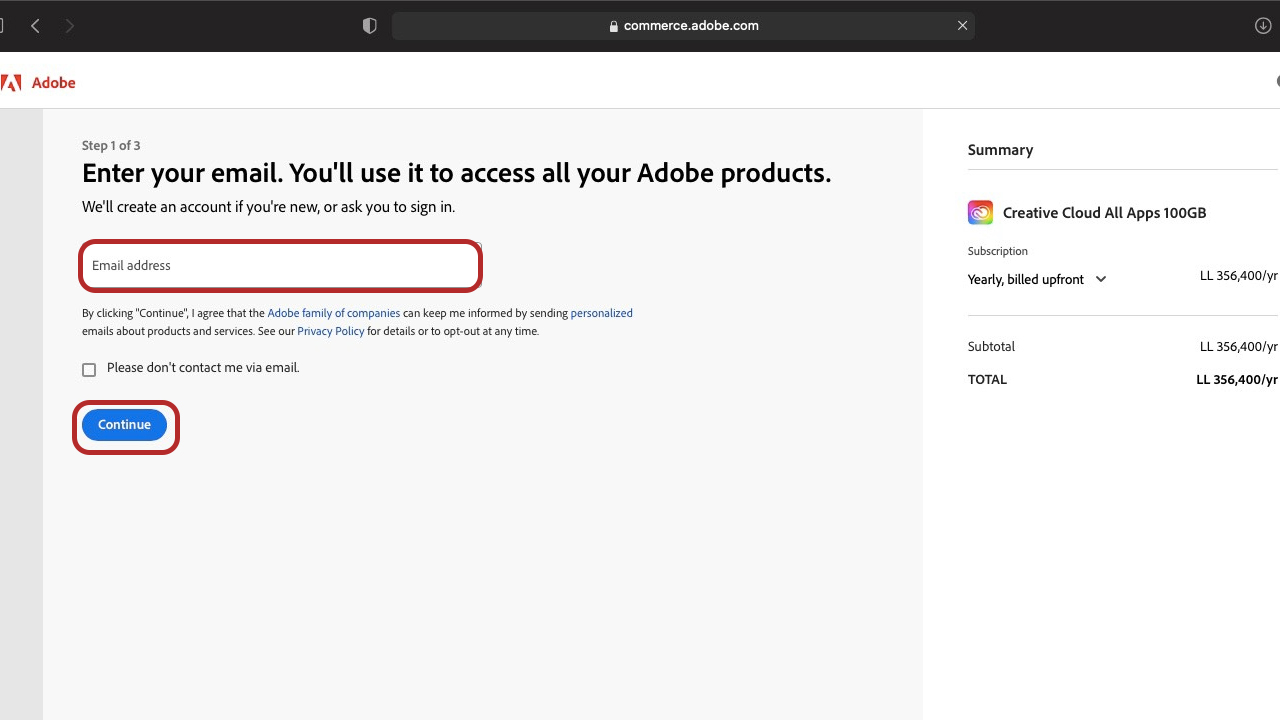Viewport: 1280px width, 720px height.
Task: Open the 'Yearly, billed upfront' subscription dropdown
Action: (x=1037, y=279)
